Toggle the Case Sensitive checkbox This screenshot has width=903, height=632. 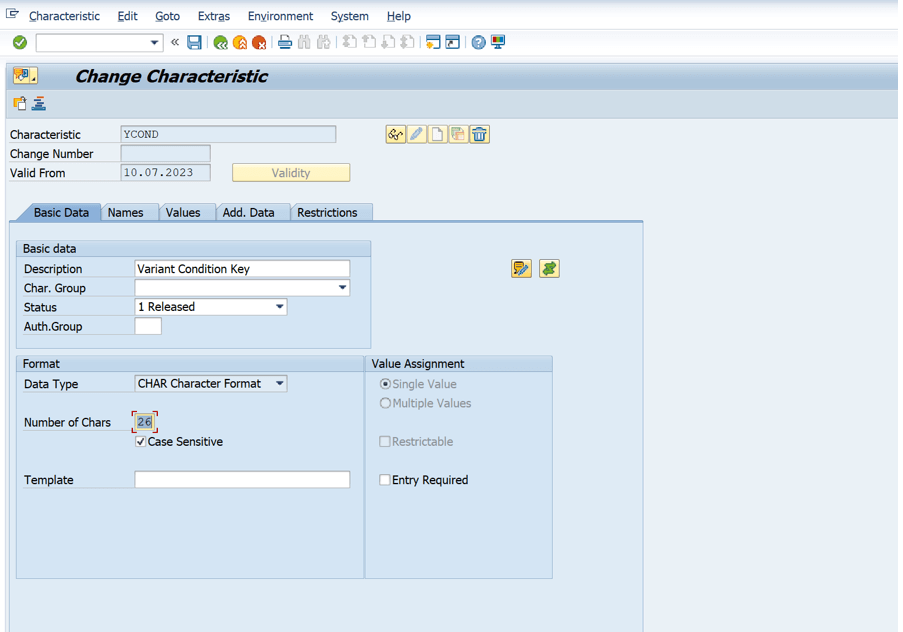(x=141, y=442)
